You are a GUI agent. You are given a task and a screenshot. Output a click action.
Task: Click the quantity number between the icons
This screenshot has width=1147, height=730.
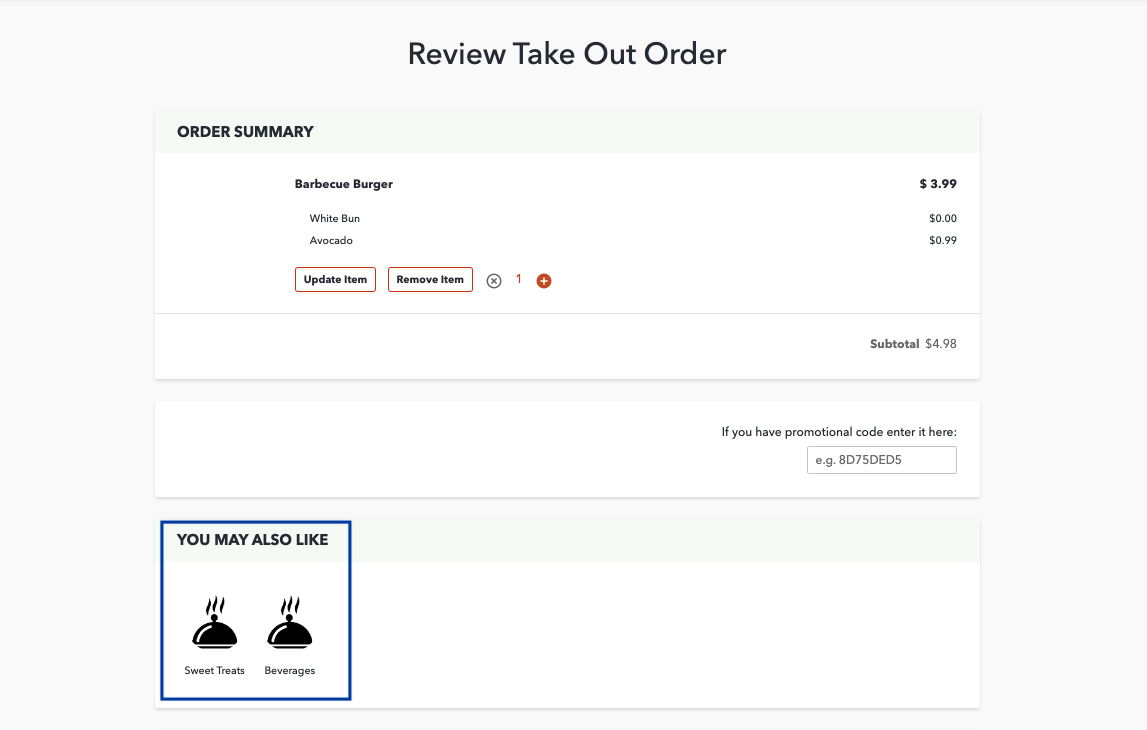point(519,280)
